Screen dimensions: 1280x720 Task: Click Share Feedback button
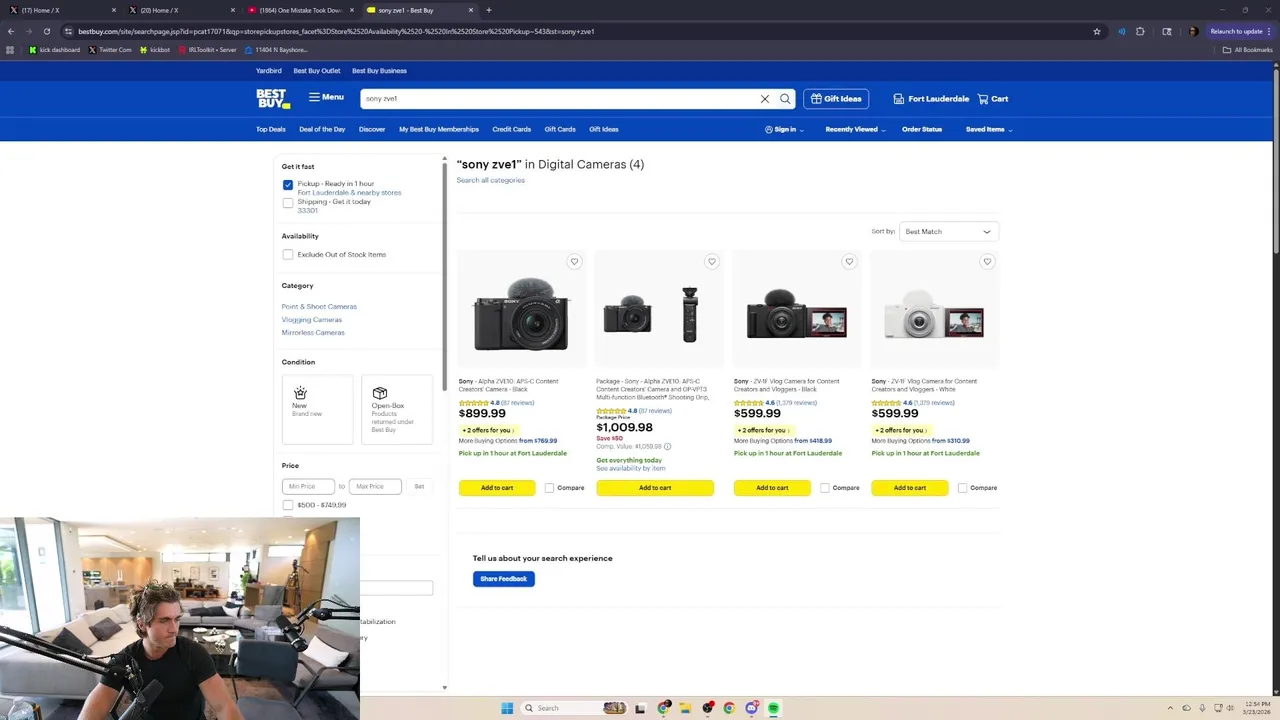point(504,579)
